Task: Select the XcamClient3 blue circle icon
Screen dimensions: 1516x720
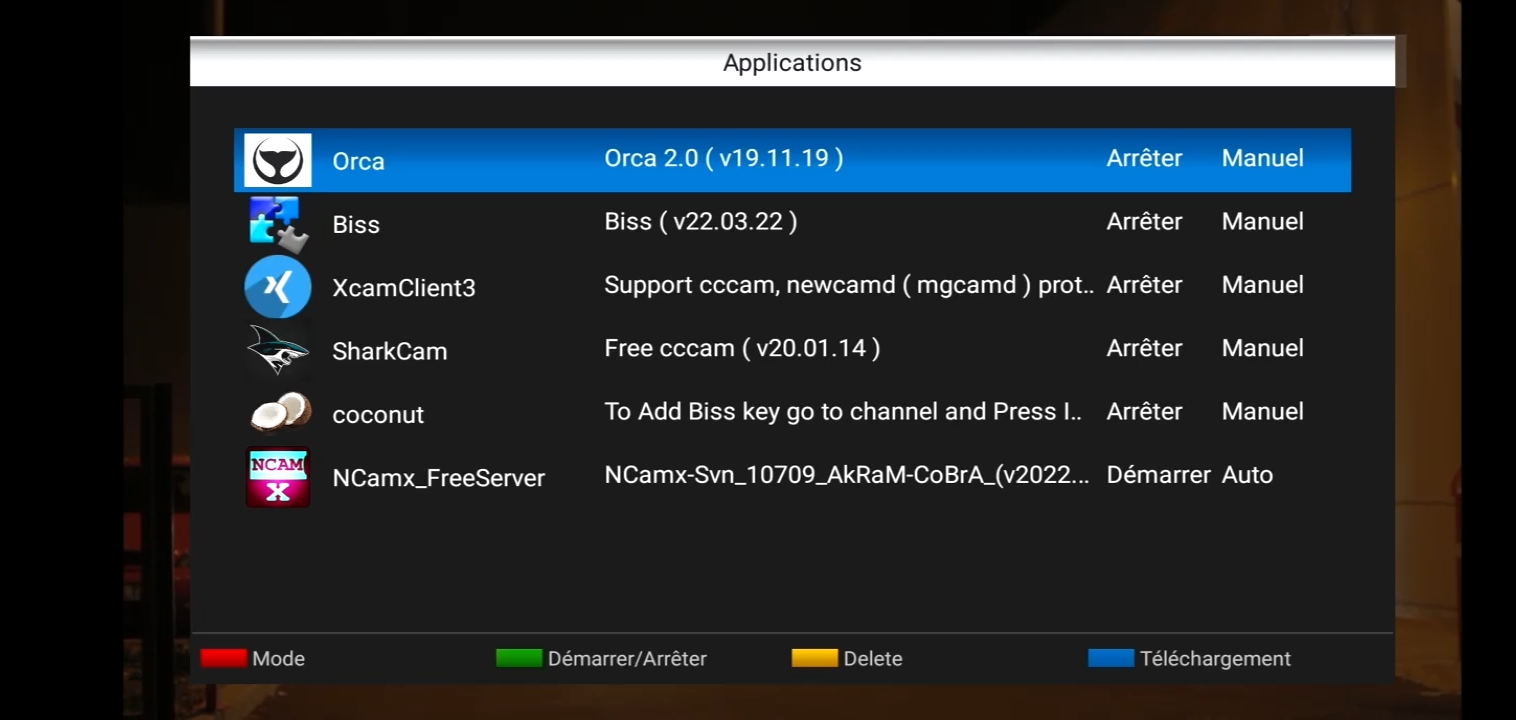Action: click(277, 287)
